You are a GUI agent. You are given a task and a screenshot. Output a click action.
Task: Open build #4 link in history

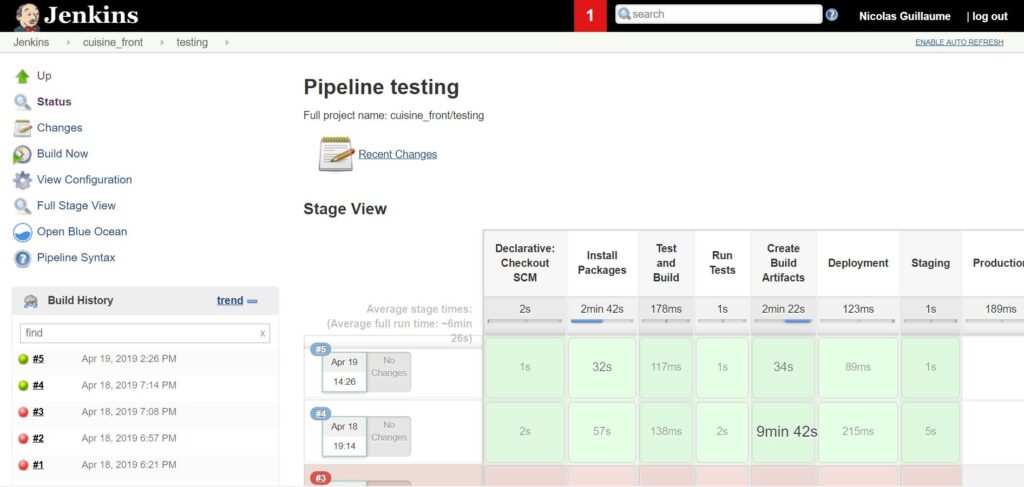click(x=38, y=386)
